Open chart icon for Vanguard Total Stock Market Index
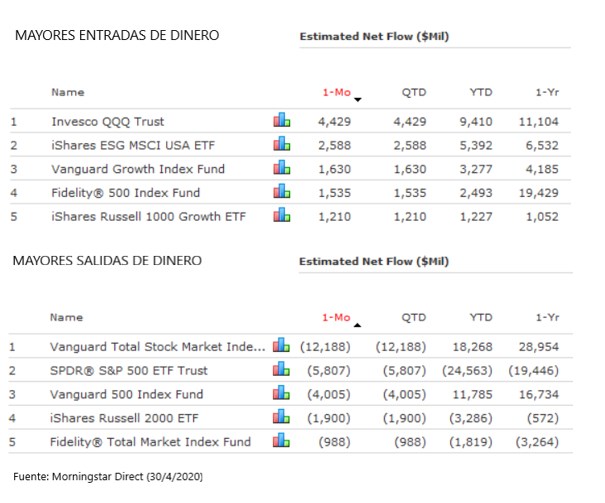The image size is (605, 503). 282,346
